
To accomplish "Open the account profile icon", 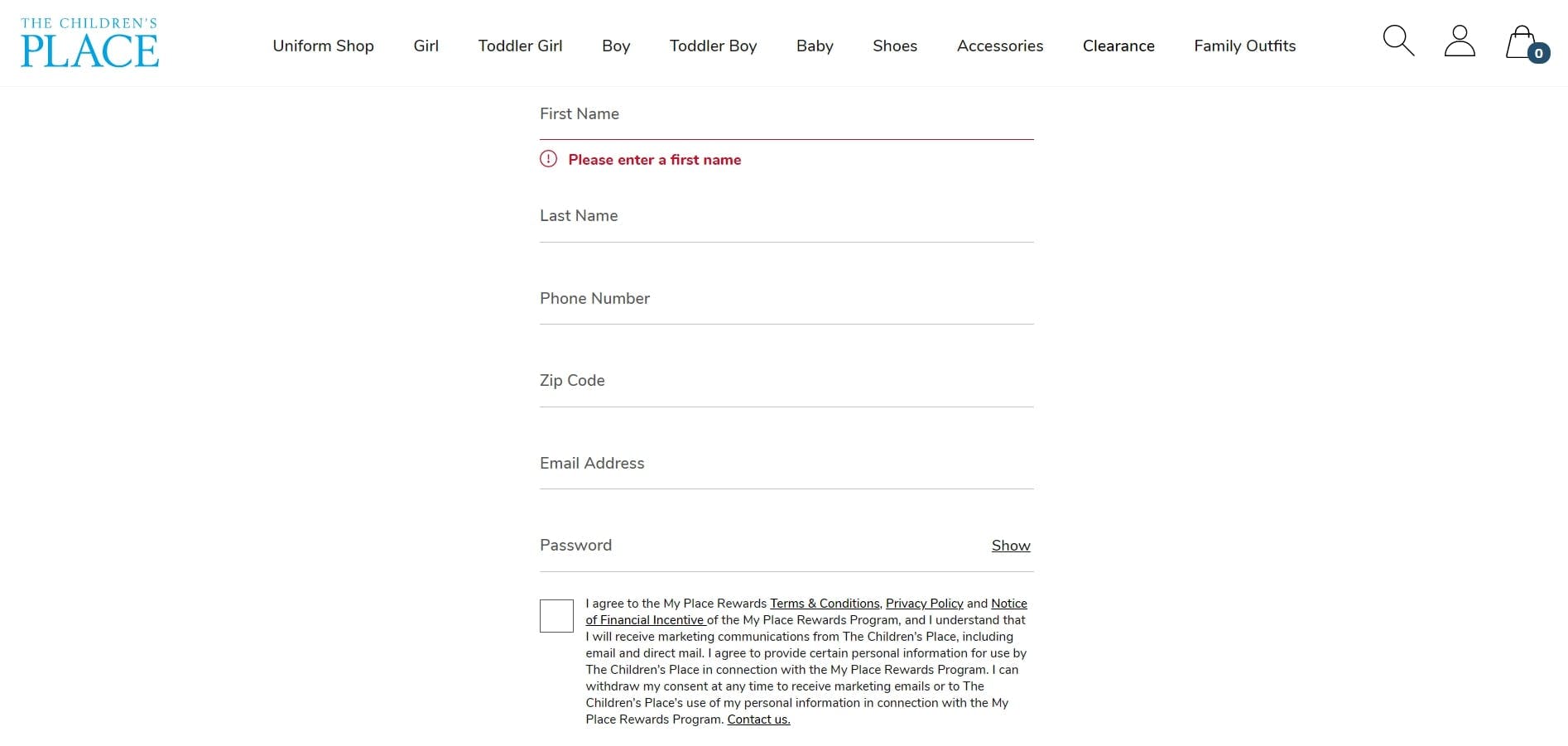I will (1460, 41).
